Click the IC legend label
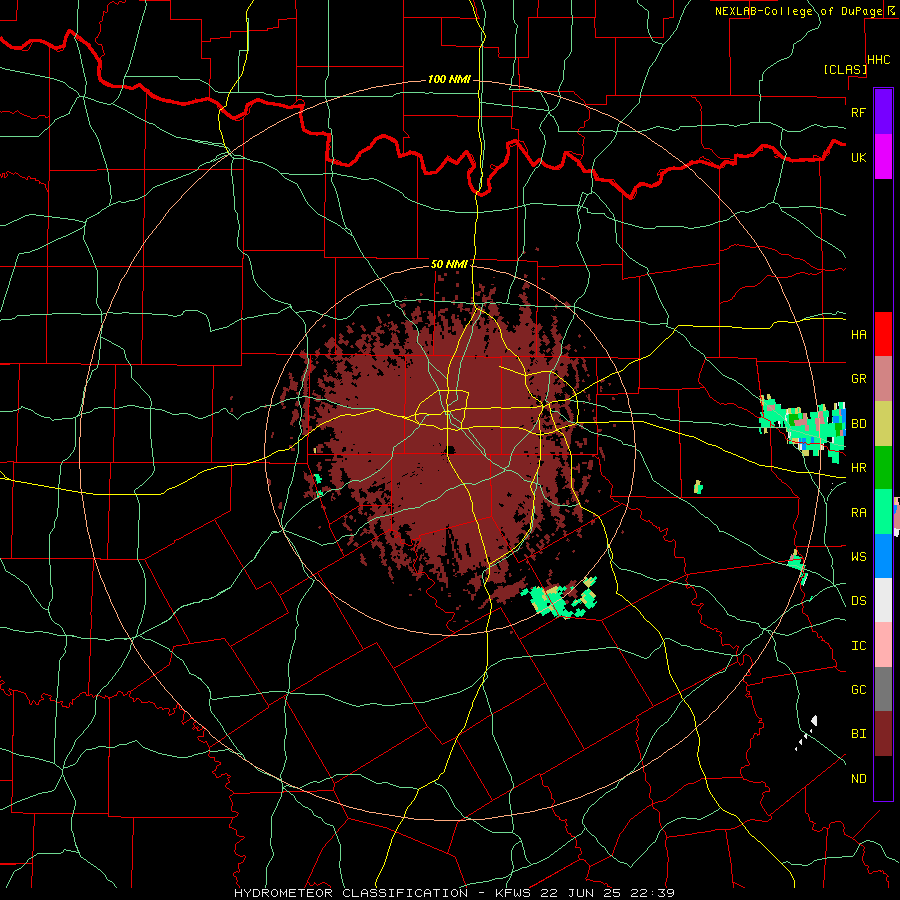 pyautogui.click(x=858, y=645)
